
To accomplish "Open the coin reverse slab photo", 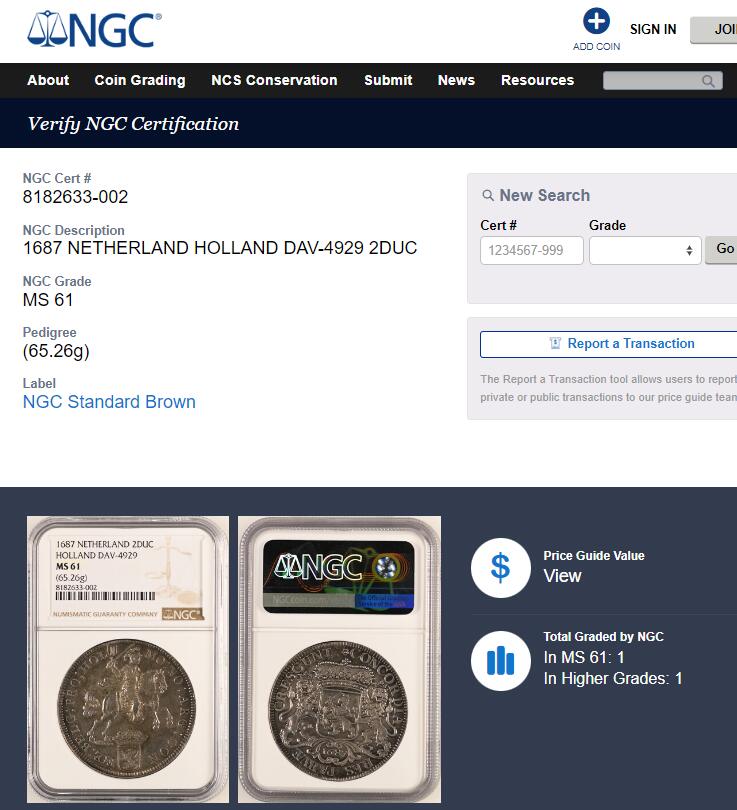I will [x=339, y=659].
